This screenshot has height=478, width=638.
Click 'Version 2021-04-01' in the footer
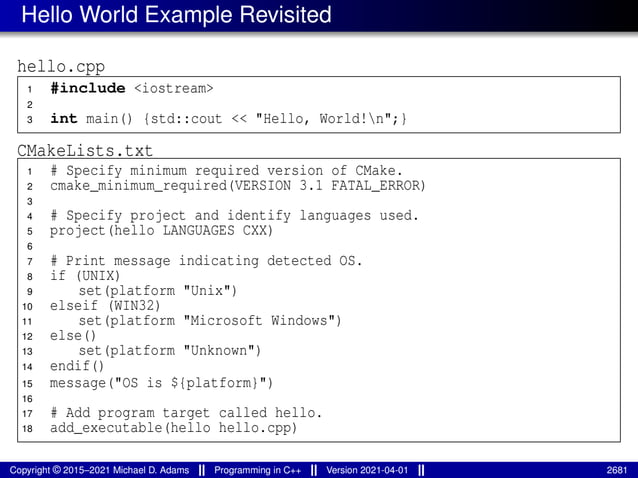click(x=367, y=470)
